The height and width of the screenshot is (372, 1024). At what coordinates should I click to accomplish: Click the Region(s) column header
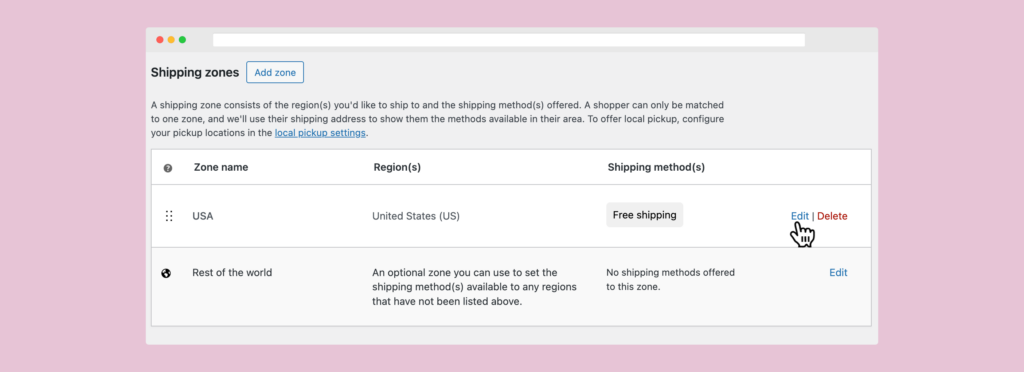pyautogui.click(x=397, y=167)
